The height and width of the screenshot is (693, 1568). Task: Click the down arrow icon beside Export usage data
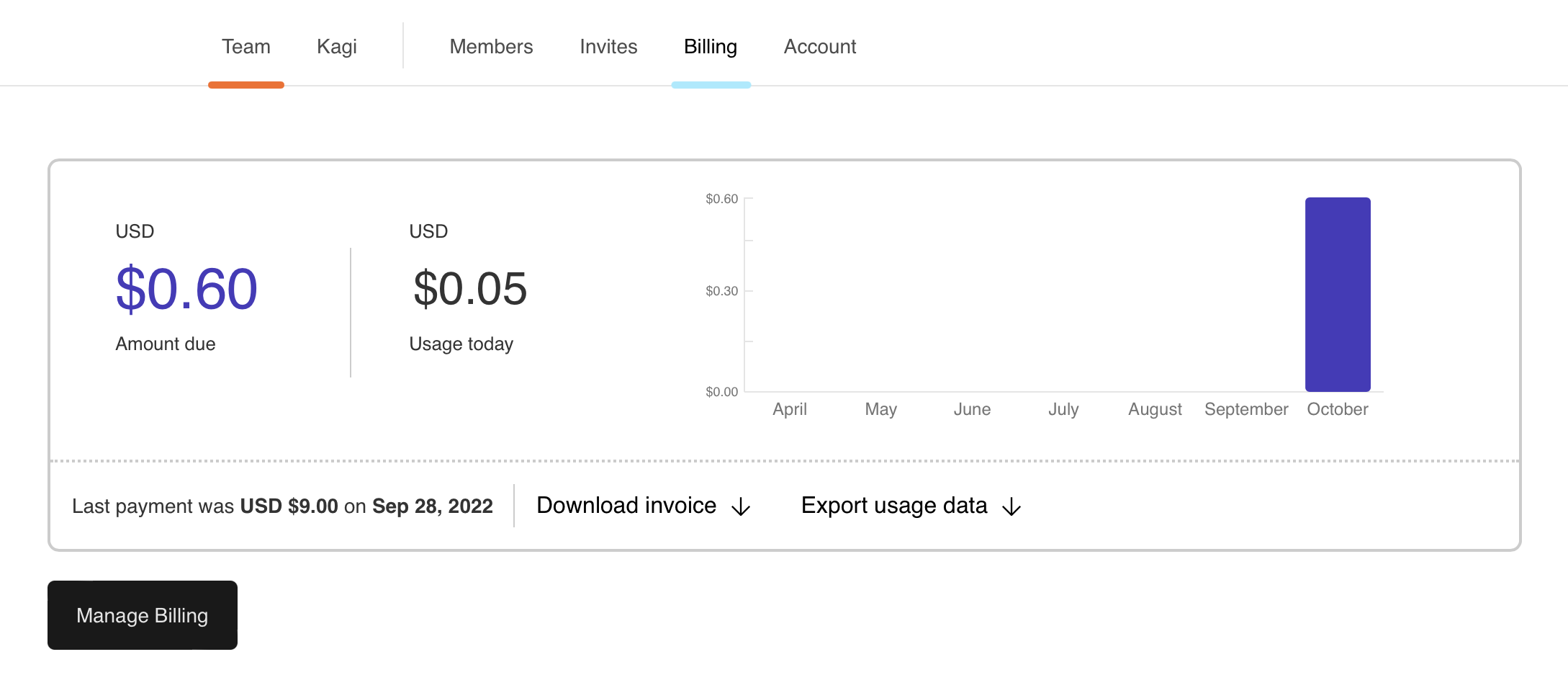click(x=1011, y=507)
